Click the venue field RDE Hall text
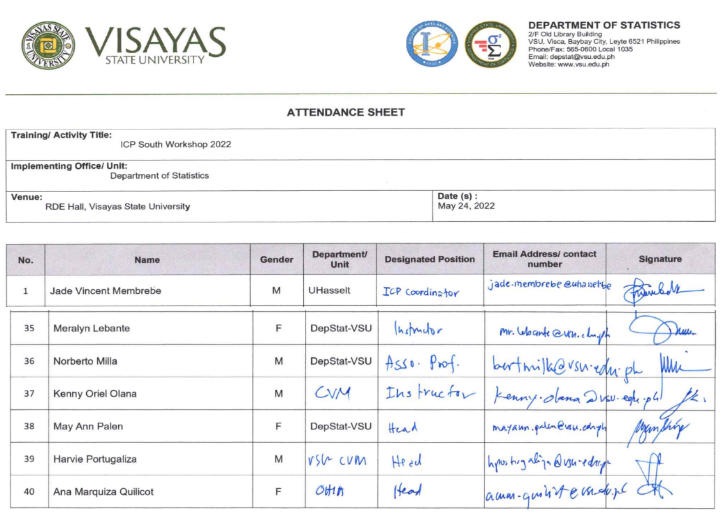The image size is (727, 516). pyautogui.click(x=117, y=207)
